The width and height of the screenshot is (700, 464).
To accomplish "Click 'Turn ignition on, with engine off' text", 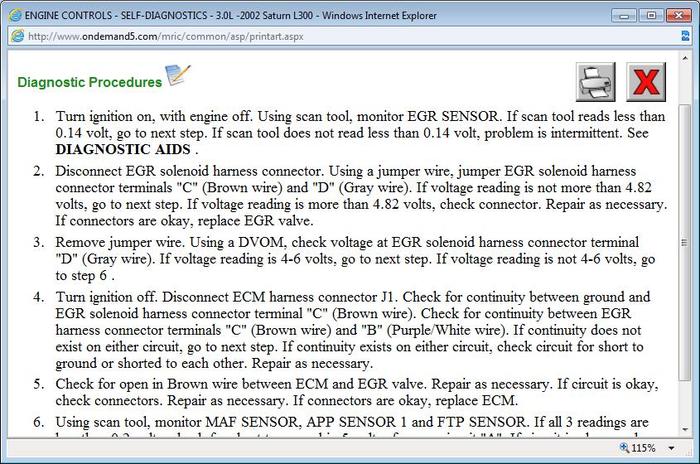I will point(154,116).
